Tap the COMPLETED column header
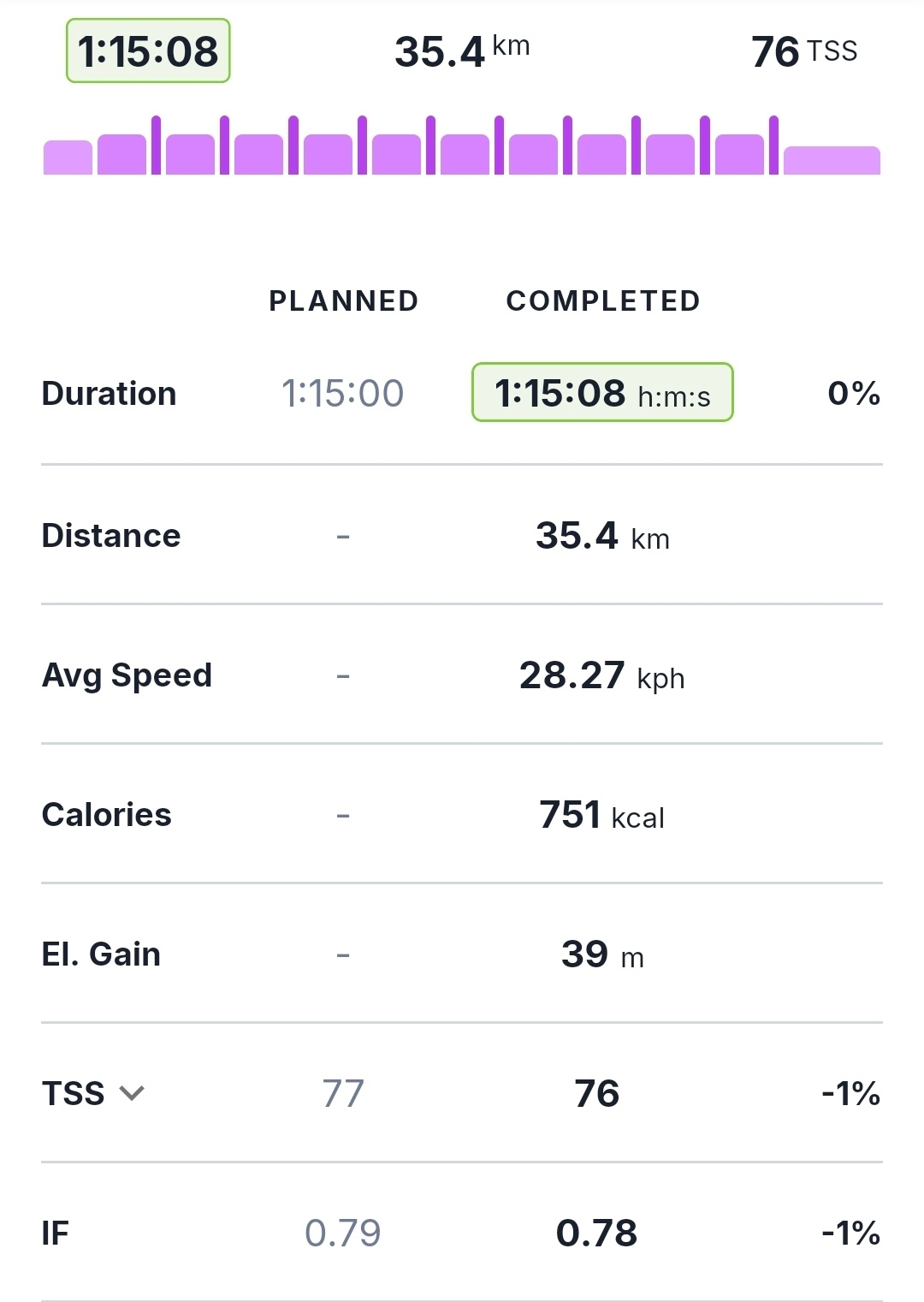The image size is (924, 1302). pos(603,301)
